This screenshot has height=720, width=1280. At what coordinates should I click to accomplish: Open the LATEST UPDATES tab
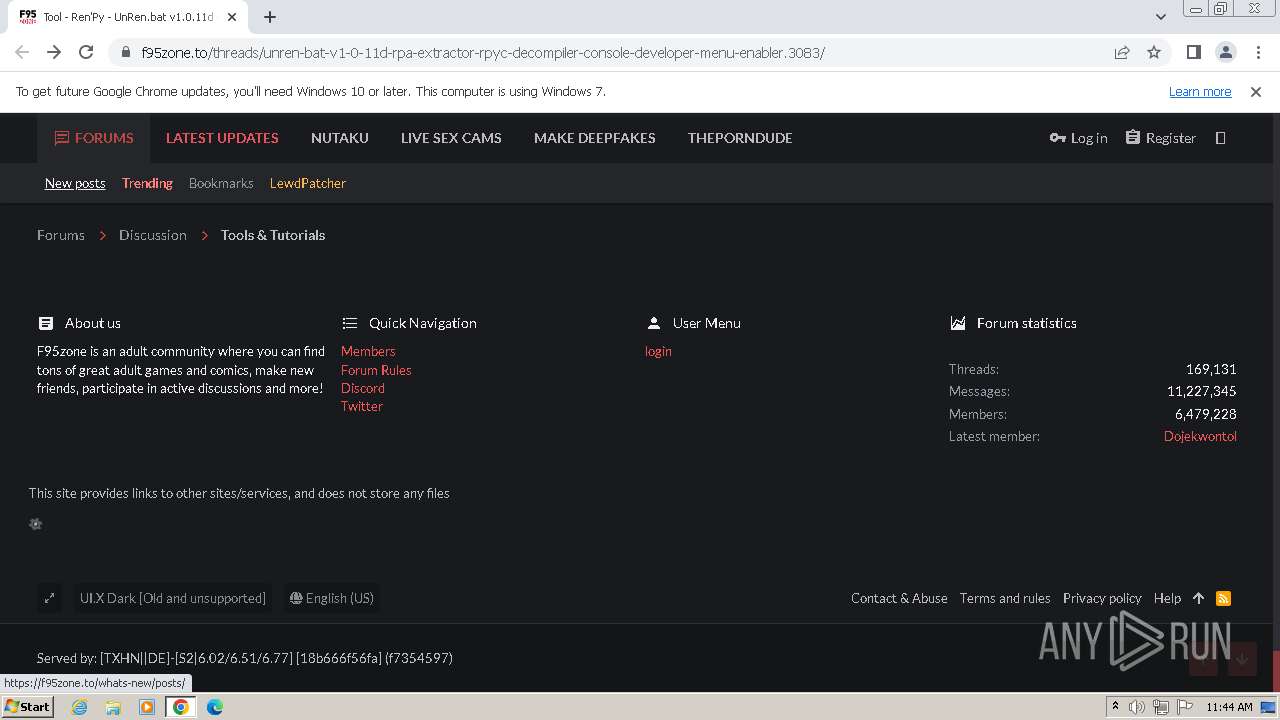pyautogui.click(x=222, y=138)
